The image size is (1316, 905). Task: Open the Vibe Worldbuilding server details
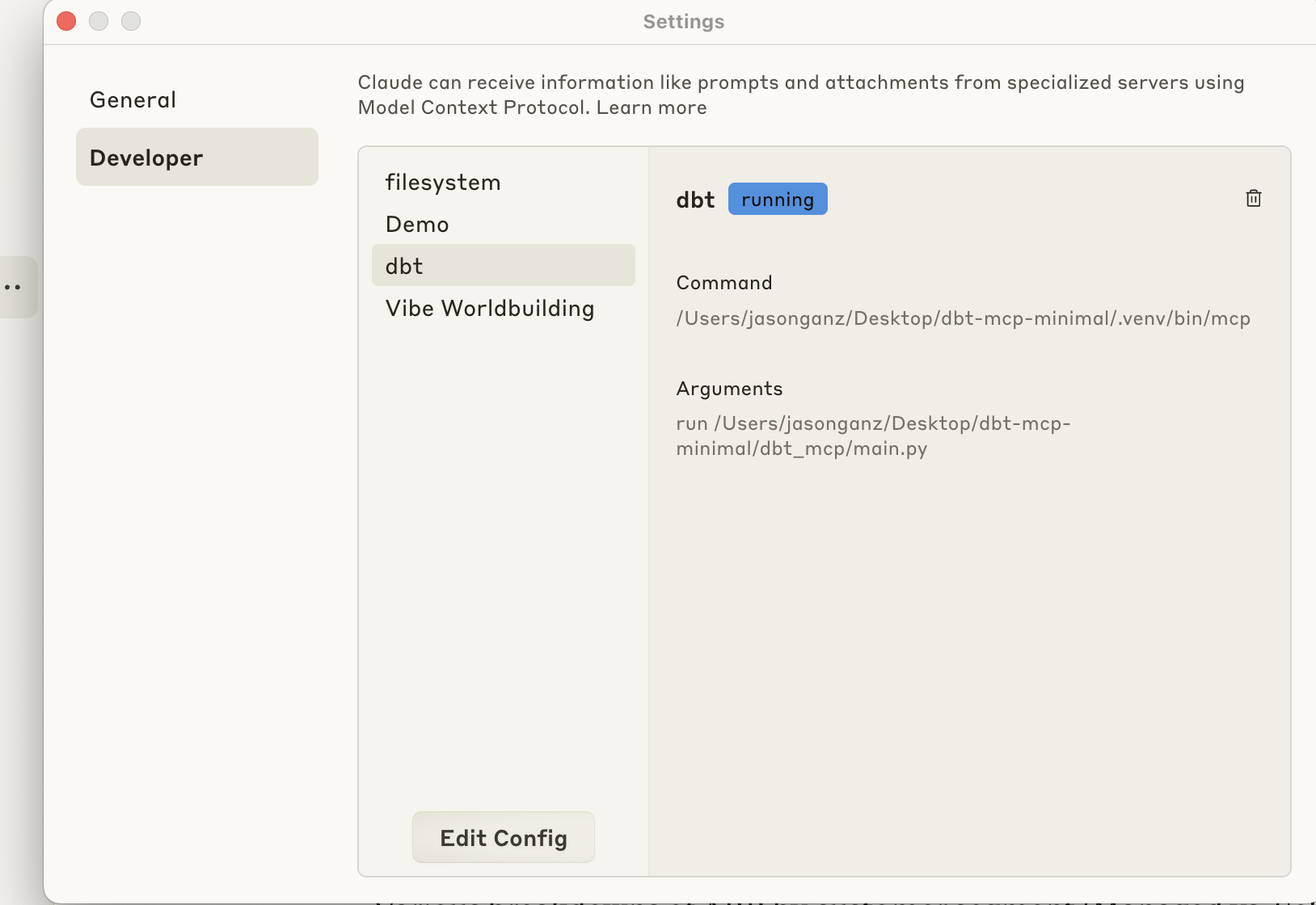pyautogui.click(x=489, y=308)
